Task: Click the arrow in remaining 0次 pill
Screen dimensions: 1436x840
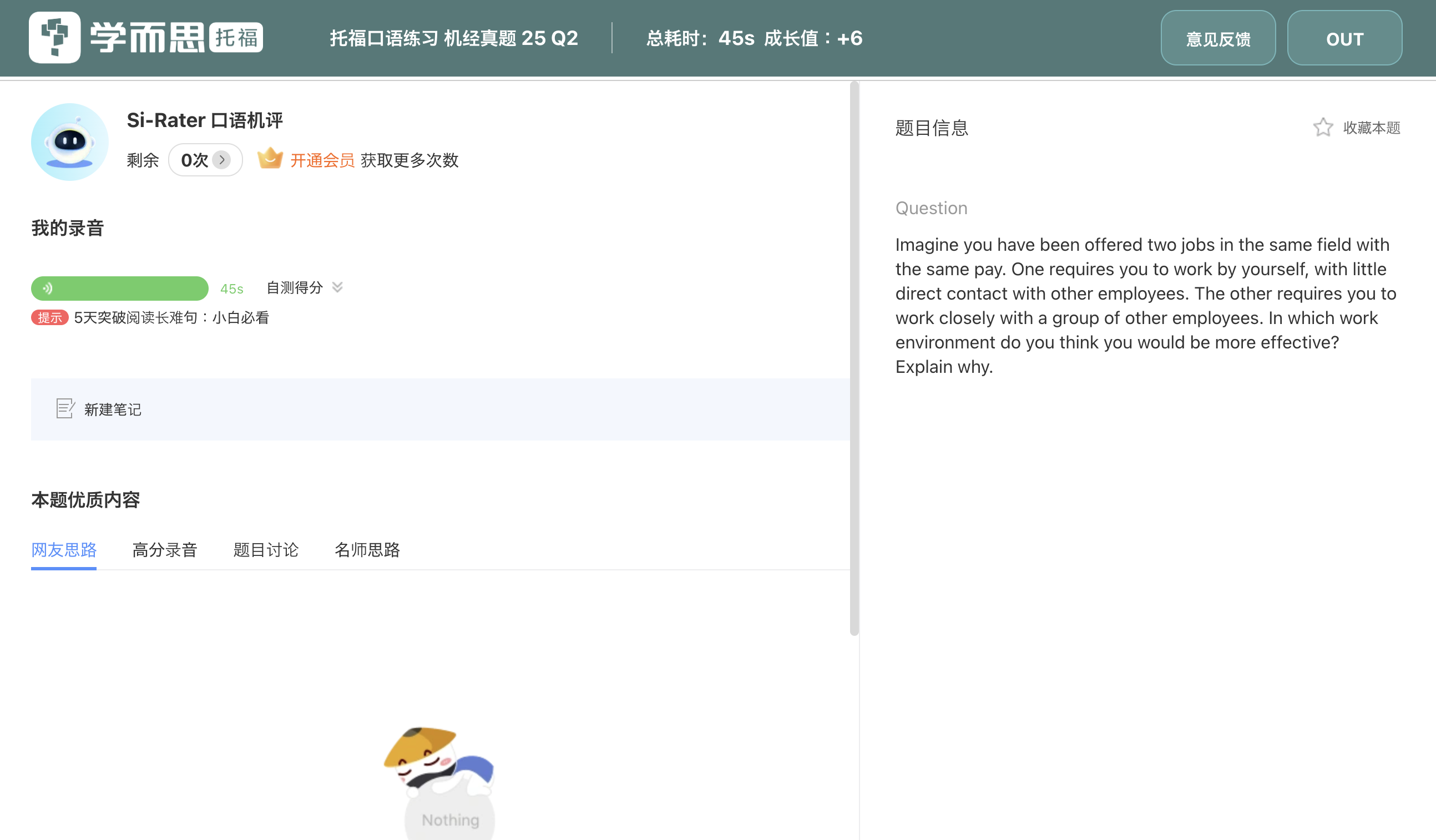Action: pyautogui.click(x=221, y=160)
